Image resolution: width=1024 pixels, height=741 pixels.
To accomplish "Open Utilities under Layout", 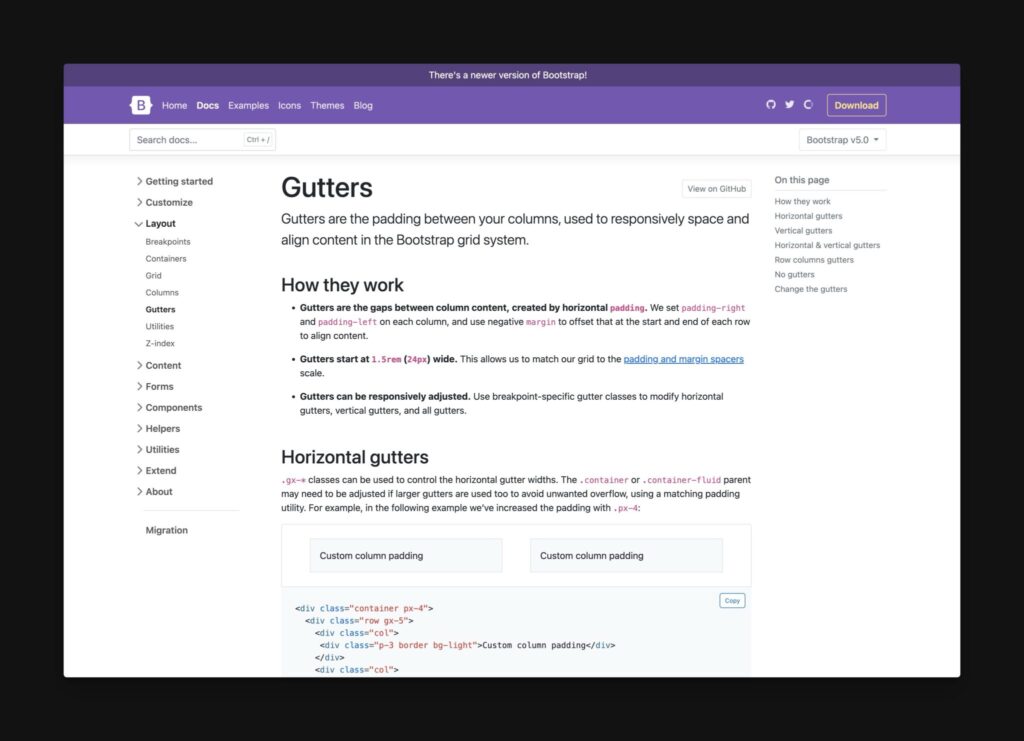I will (x=160, y=326).
